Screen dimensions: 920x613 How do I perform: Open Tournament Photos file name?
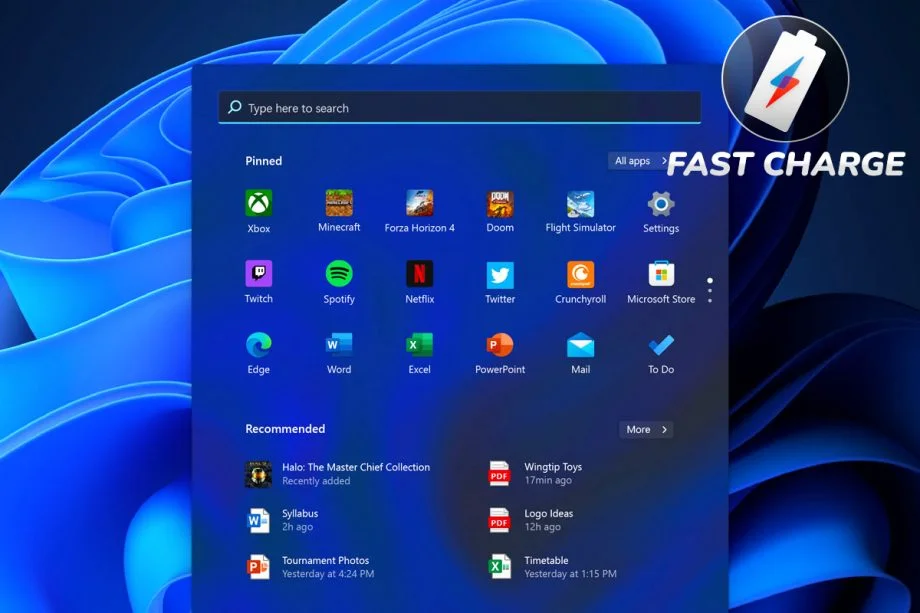point(325,560)
